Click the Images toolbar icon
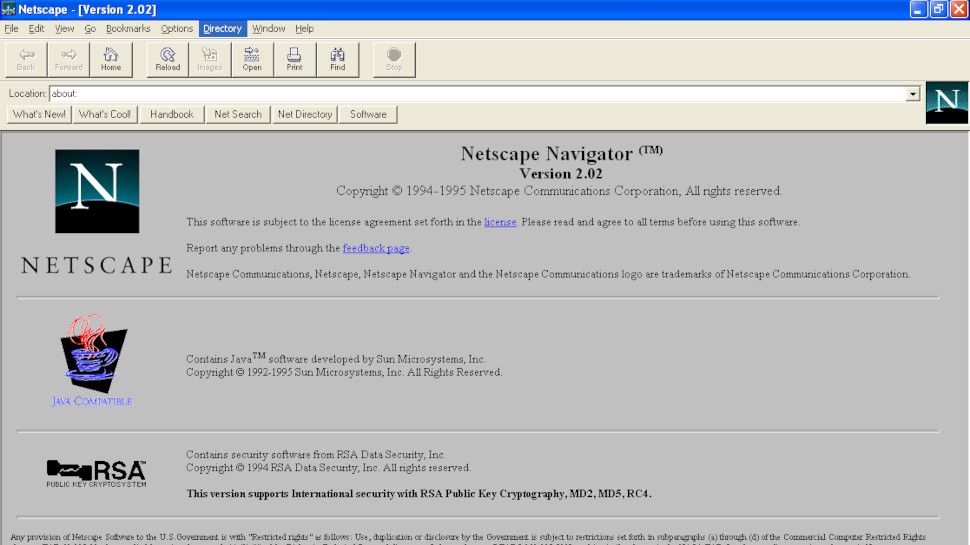This screenshot has width=970, height=545. point(210,59)
